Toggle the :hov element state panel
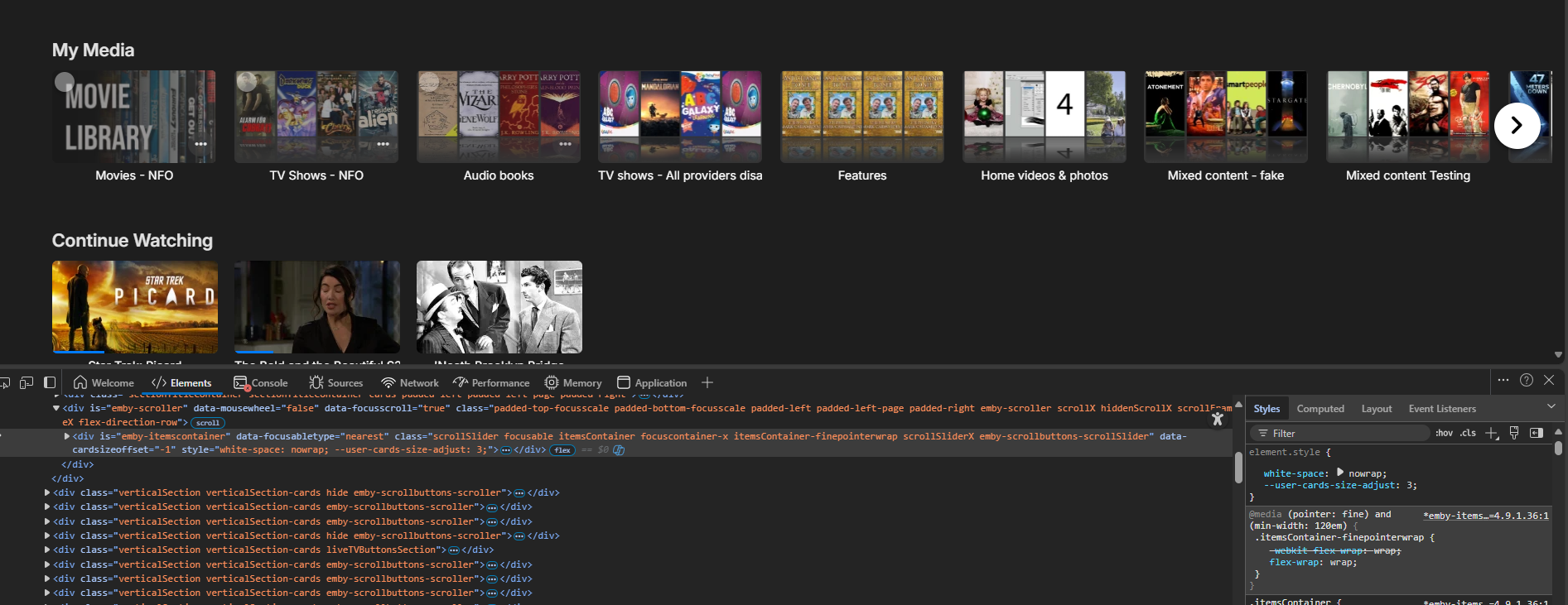This screenshot has width=1568, height=605. 1444,433
